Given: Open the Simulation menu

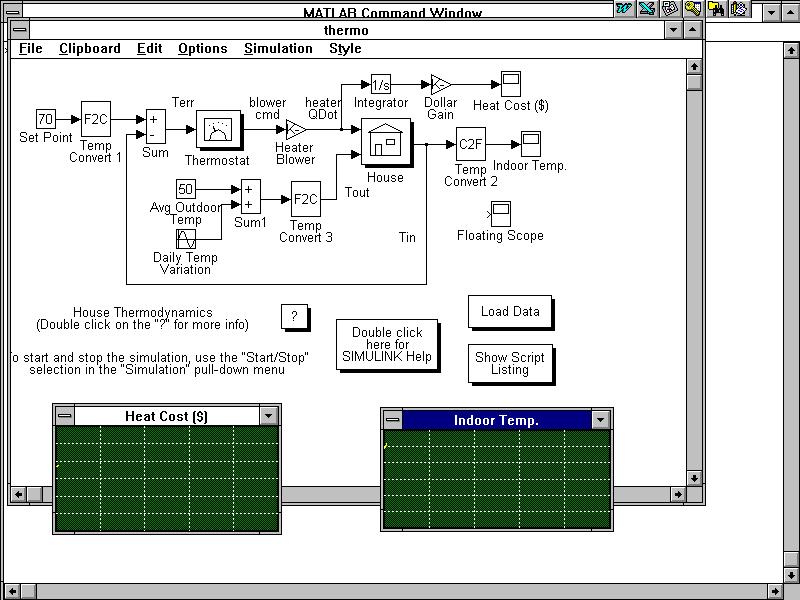Looking at the screenshot, I should (278, 48).
